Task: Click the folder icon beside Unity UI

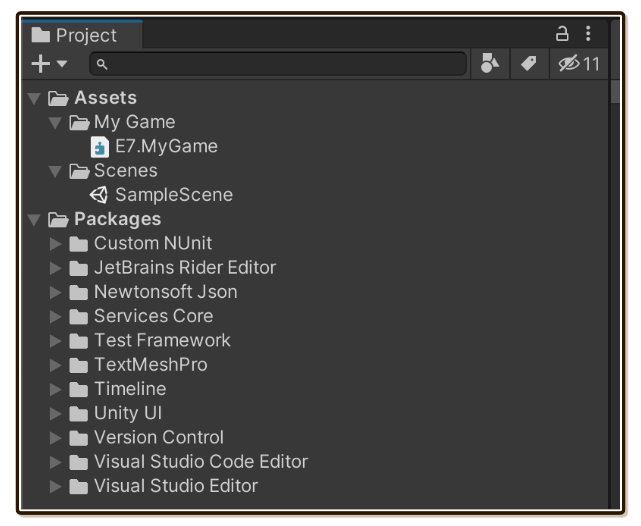Action: click(x=78, y=414)
